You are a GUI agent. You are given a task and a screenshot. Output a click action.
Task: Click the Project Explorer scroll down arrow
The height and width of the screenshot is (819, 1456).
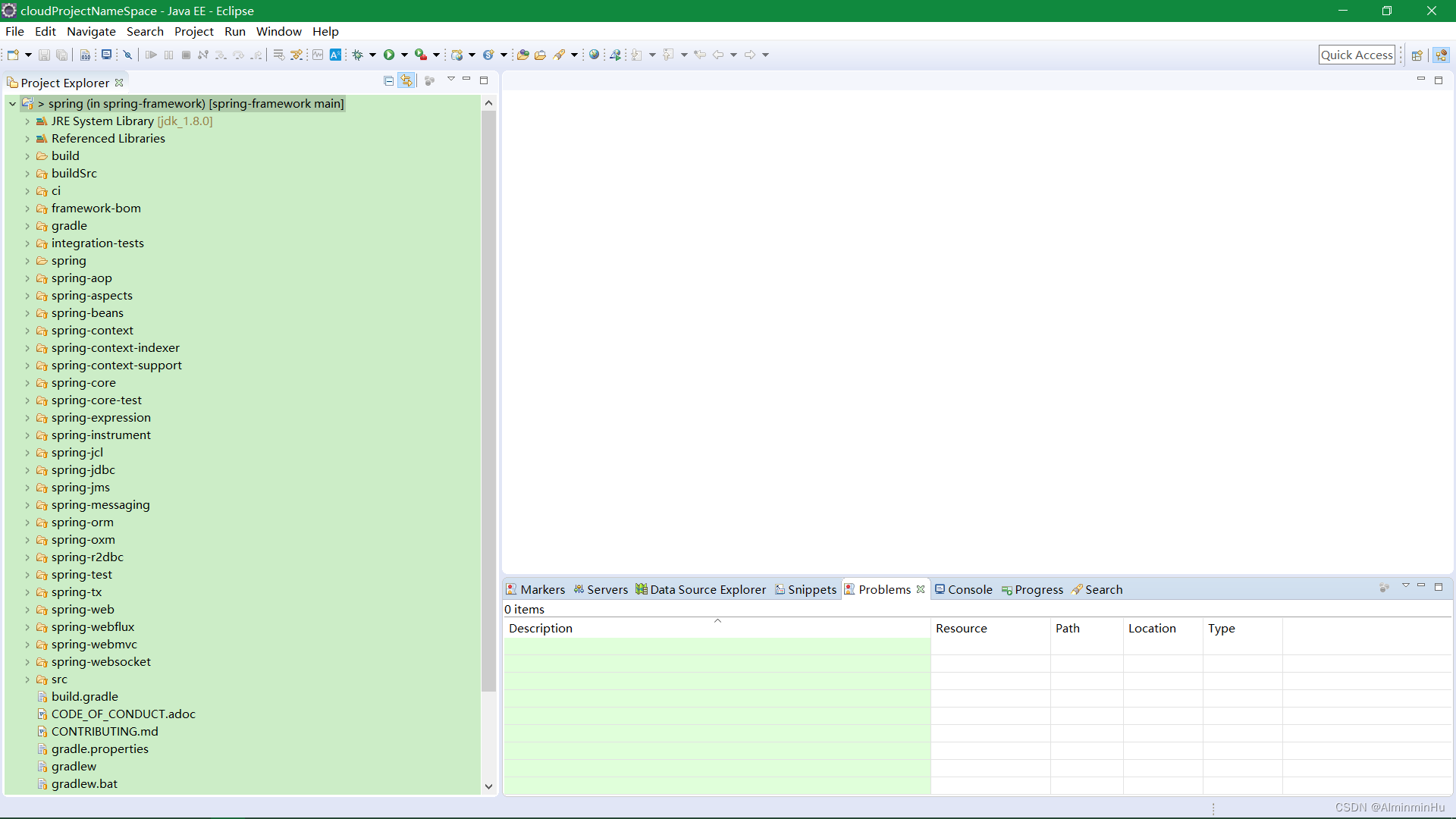488,786
